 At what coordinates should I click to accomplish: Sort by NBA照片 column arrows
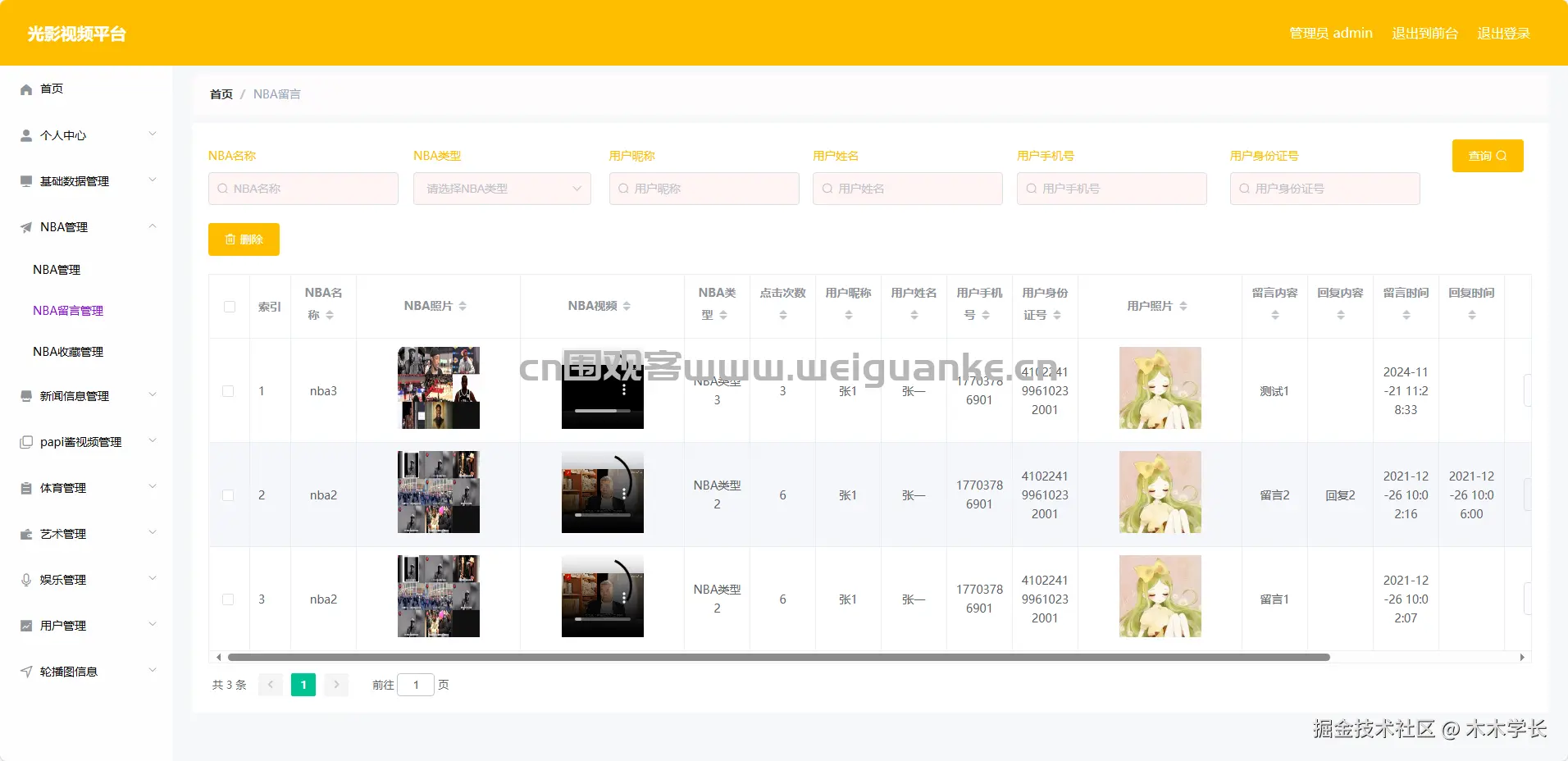click(463, 306)
